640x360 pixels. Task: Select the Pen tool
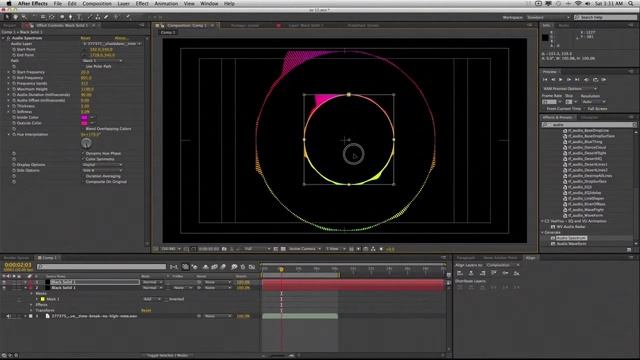(70, 17)
